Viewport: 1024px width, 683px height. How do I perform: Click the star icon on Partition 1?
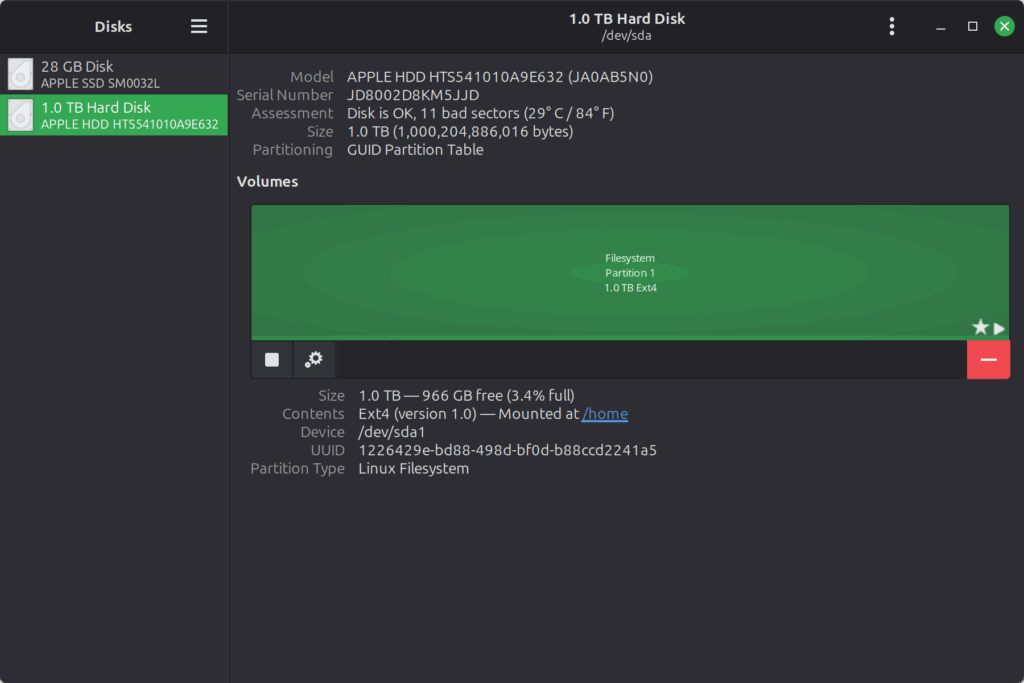(x=980, y=328)
